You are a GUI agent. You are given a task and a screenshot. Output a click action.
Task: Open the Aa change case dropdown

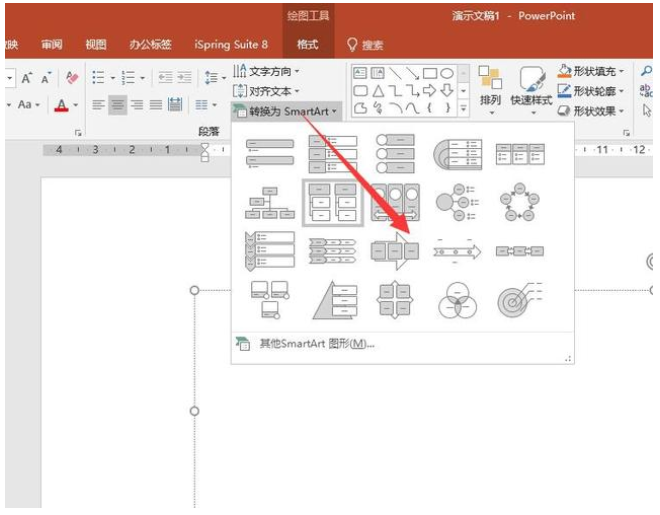click(x=28, y=104)
